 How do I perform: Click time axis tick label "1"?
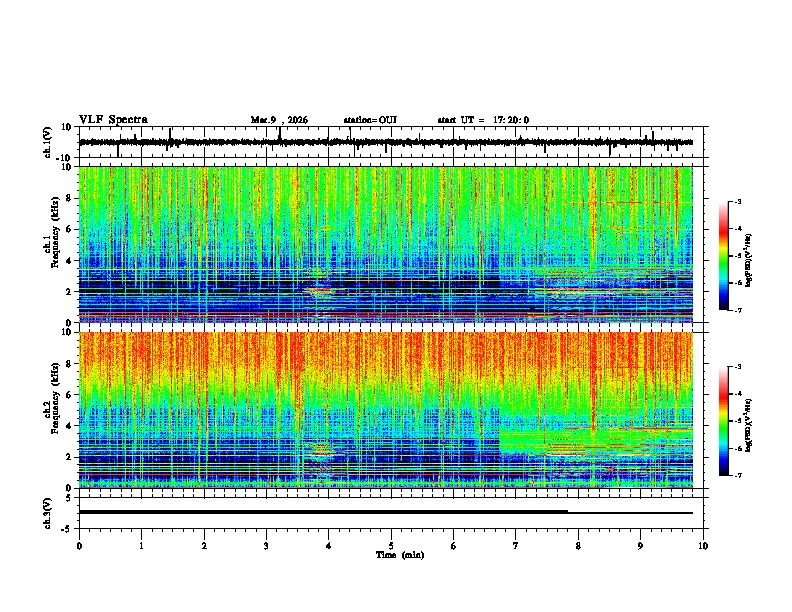tap(141, 546)
